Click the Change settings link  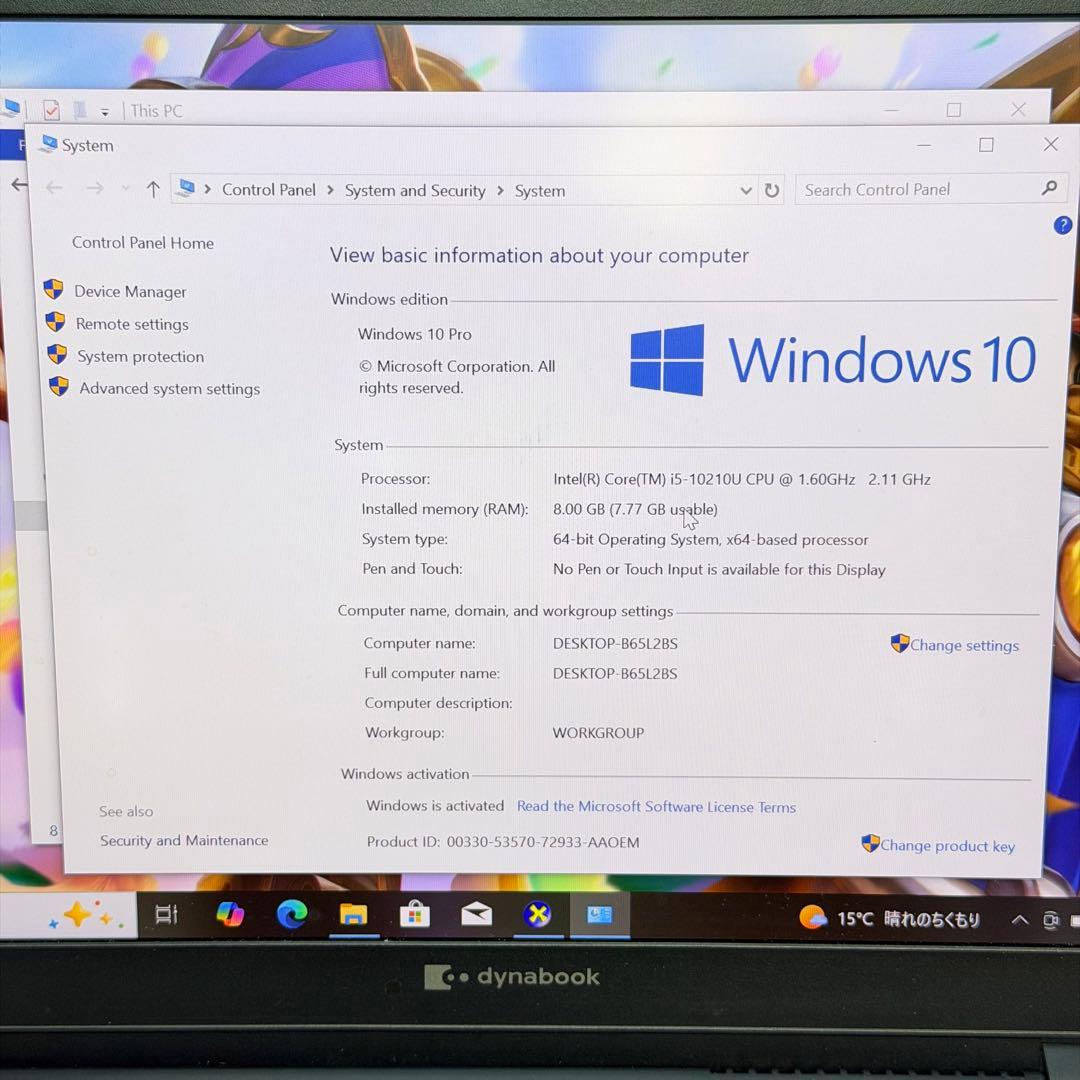(x=963, y=645)
